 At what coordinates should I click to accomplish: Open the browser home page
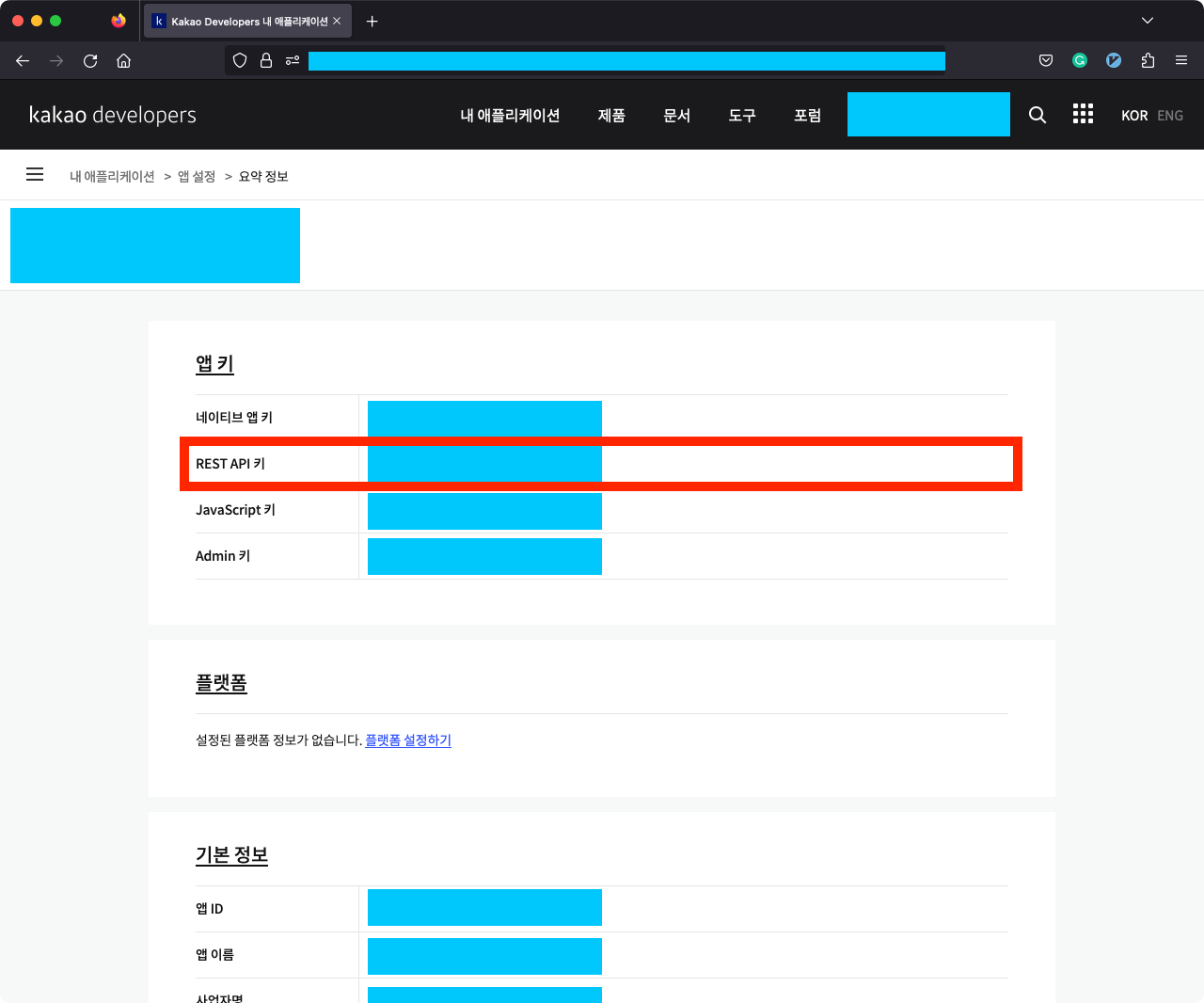[123, 60]
